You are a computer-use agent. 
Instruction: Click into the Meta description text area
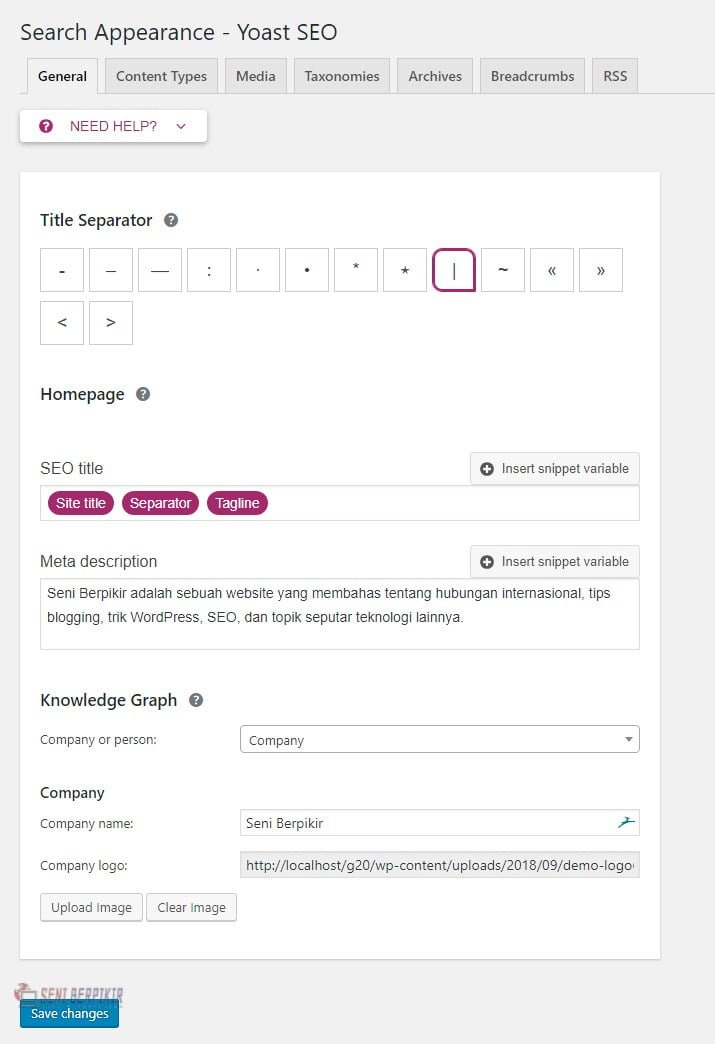[x=340, y=614]
